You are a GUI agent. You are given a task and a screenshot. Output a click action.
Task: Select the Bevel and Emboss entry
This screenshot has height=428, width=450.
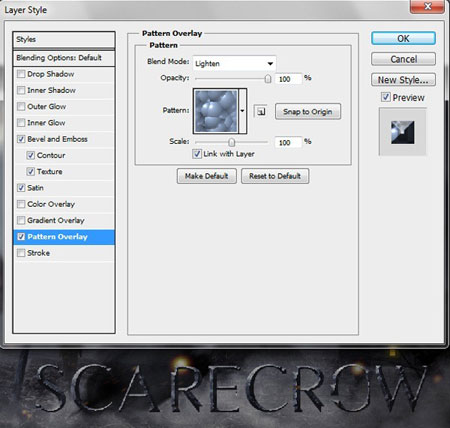(64, 139)
